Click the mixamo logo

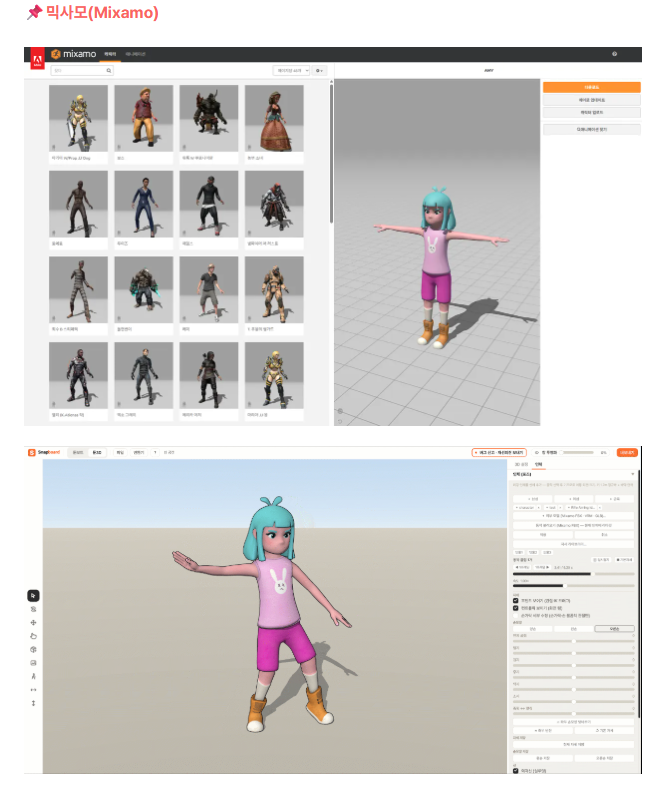point(74,54)
